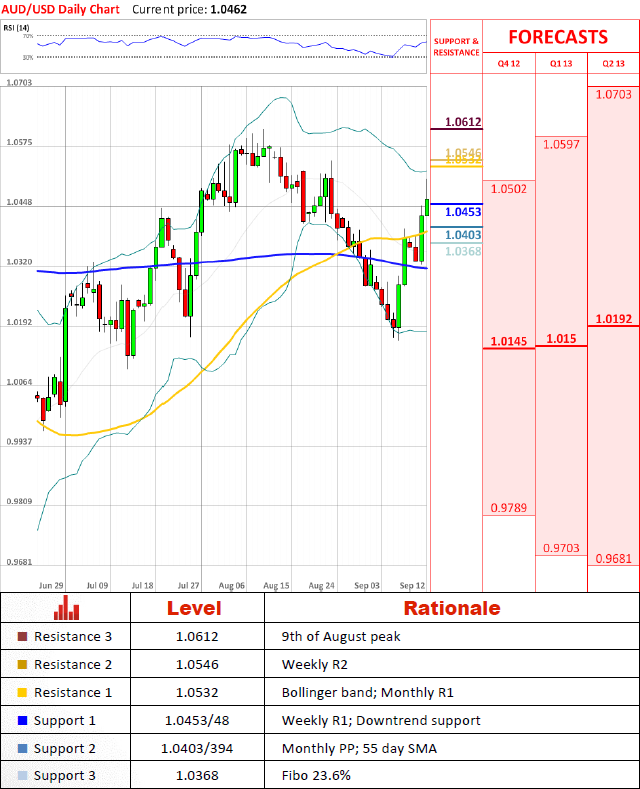
Task: Click the level cell 1.0532
Action: (x=197, y=693)
